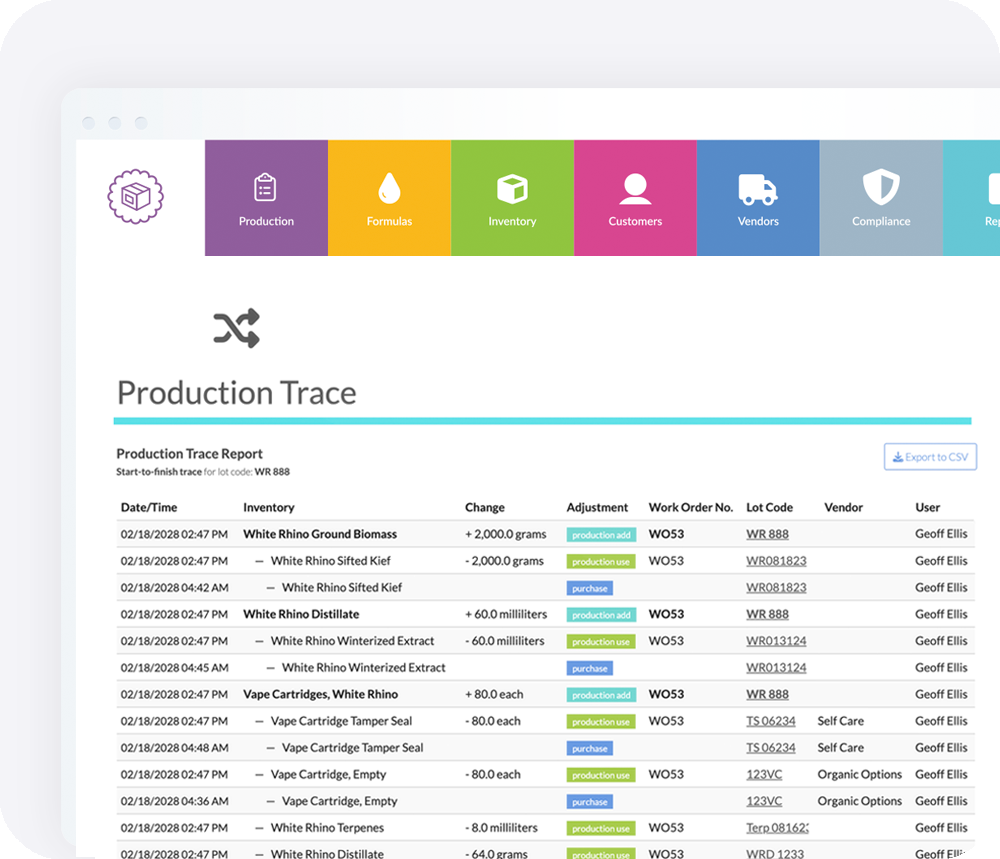This screenshot has width=1000, height=859.
Task: Click + 80.0 each change value
Action: point(494,694)
